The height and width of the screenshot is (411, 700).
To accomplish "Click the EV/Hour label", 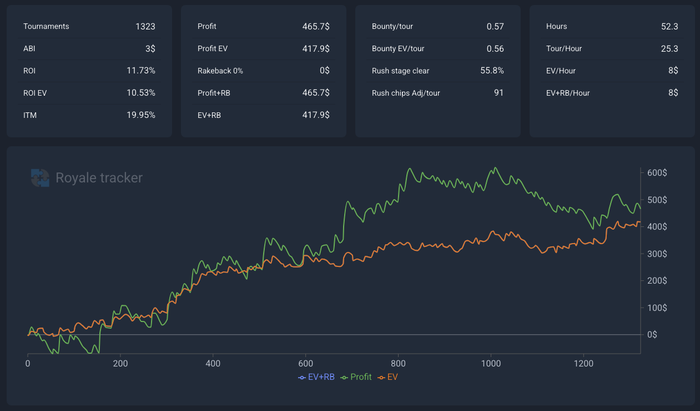I will [561, 71].
